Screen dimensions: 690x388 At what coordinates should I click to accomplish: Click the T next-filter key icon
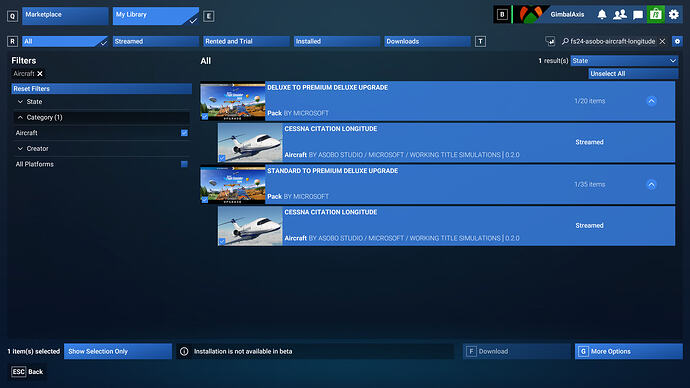(x=480, y=41)
